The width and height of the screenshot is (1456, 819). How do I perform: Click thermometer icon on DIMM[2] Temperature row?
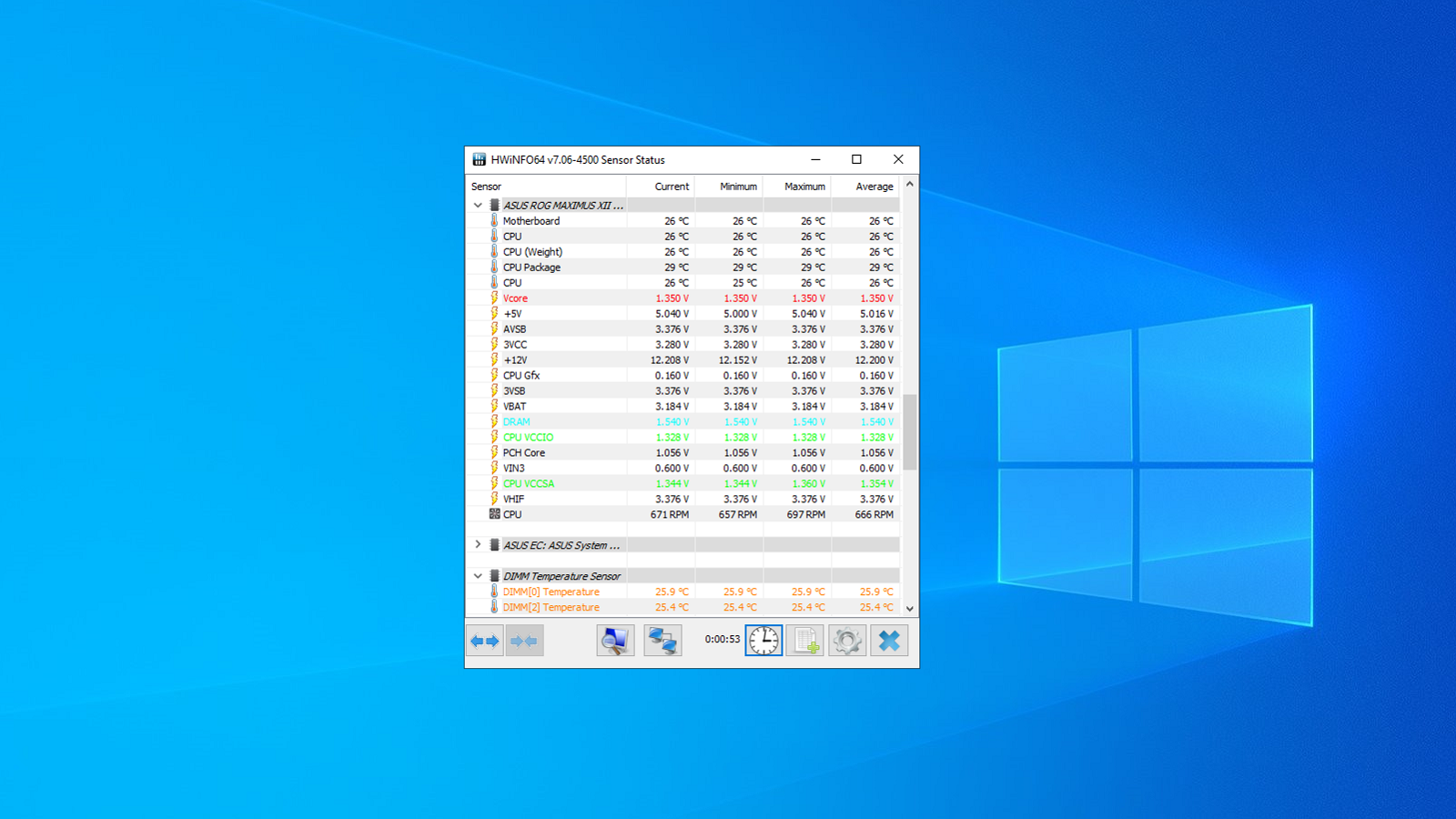click(495, 607)
